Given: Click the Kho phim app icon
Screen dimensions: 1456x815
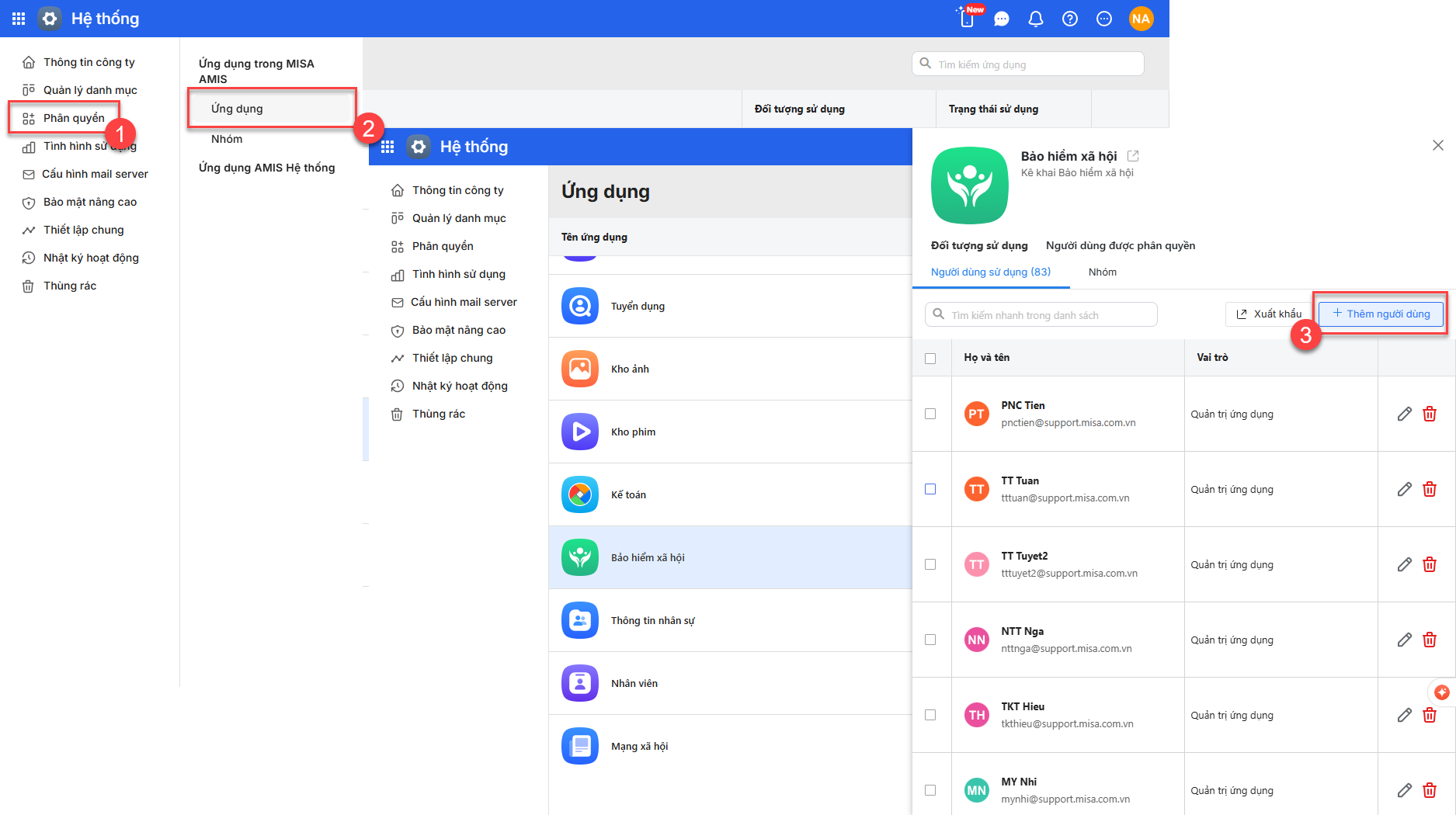Looking at the screenshot, I should [580, 432].
